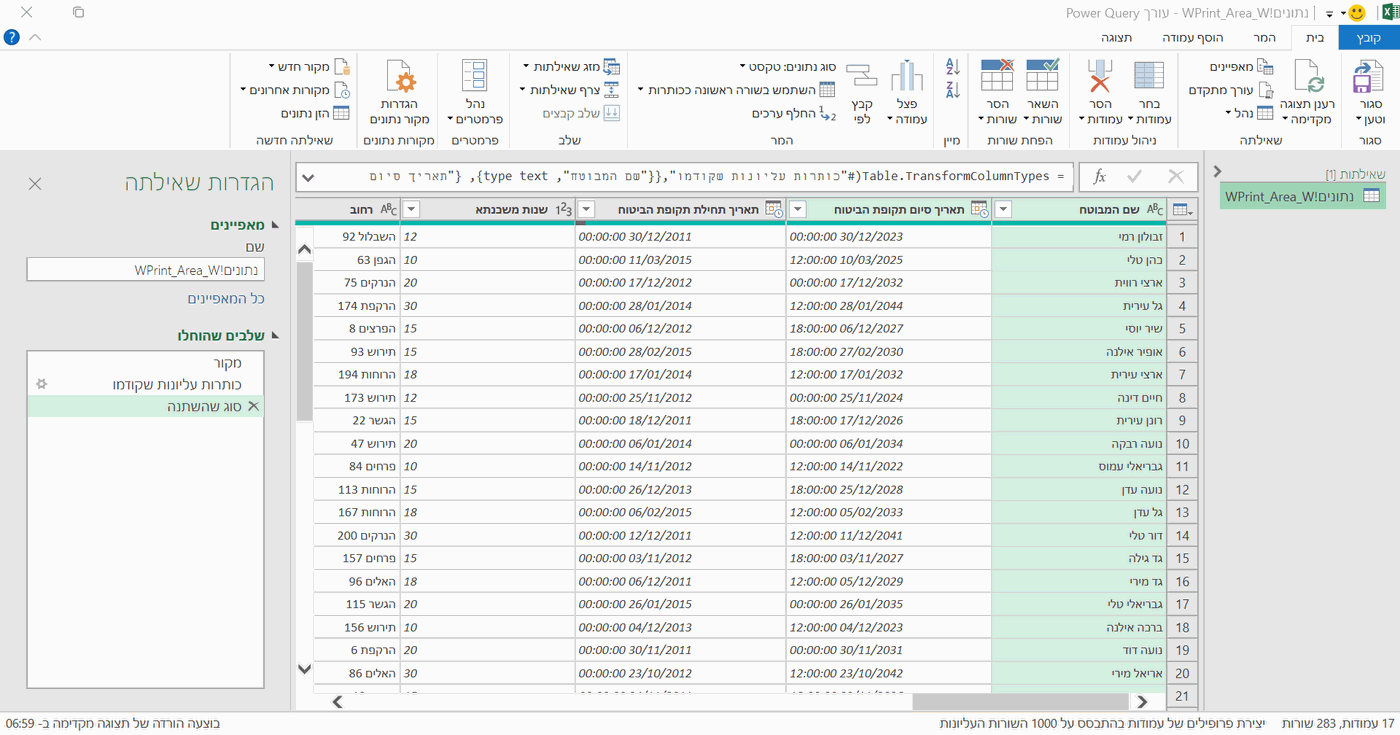Open the Advanced Editor (עורך מתקדם)
Screen dimensions: 1400x735
1231,90
